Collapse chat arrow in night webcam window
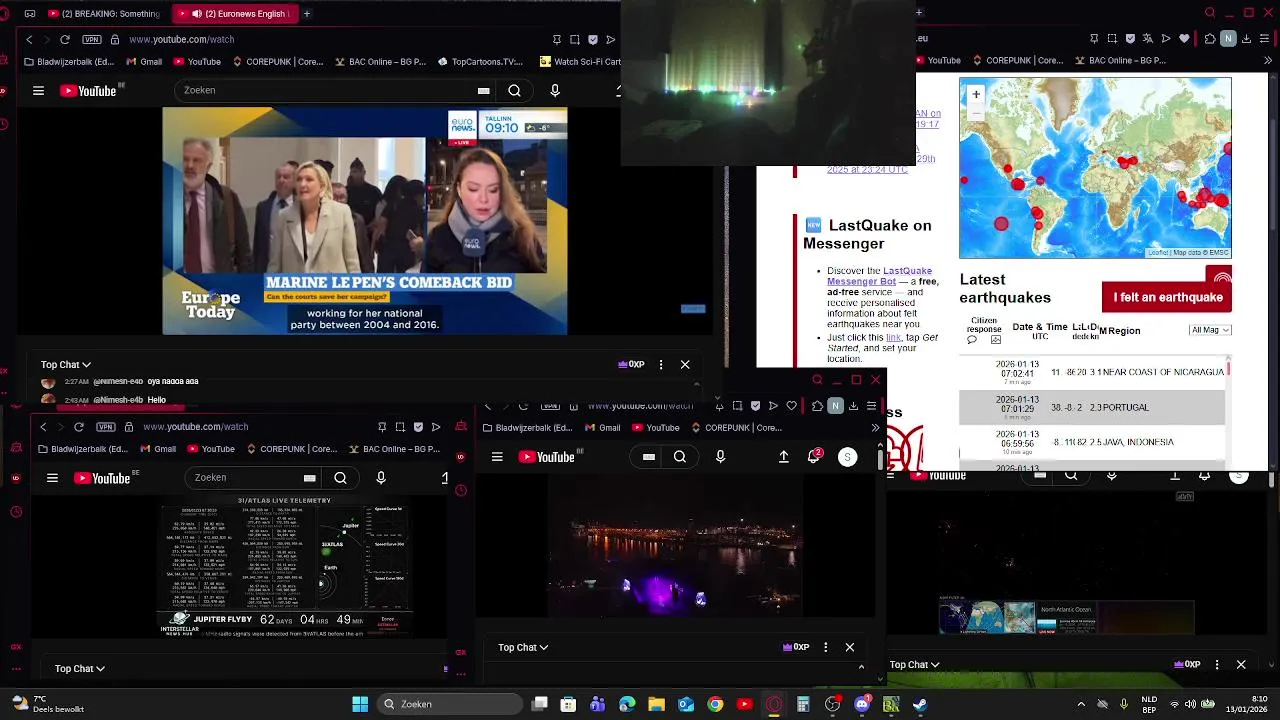The width and height of the screenshot is (1280, 720). (x=861, y=666)
